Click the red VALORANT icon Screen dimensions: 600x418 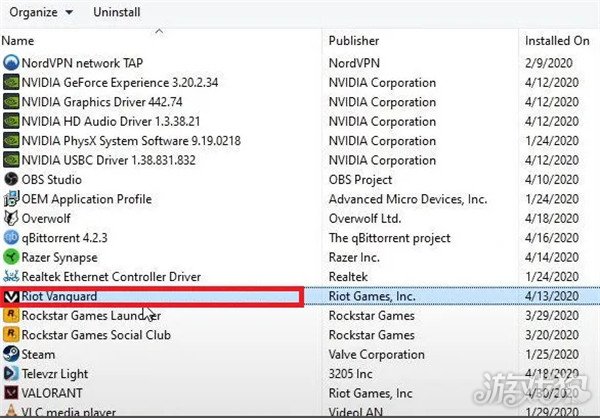(11, 393)
